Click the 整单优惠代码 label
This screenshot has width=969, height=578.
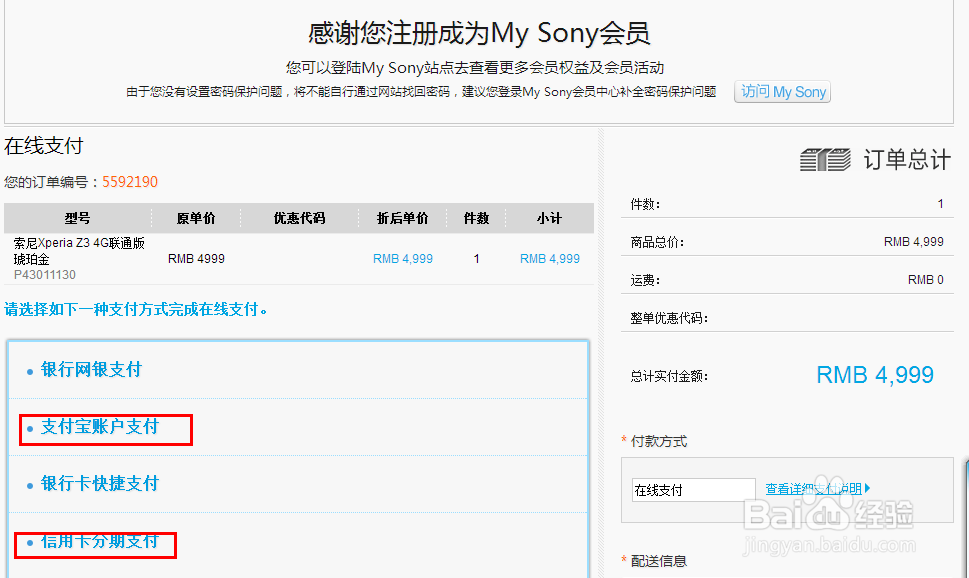669,318
